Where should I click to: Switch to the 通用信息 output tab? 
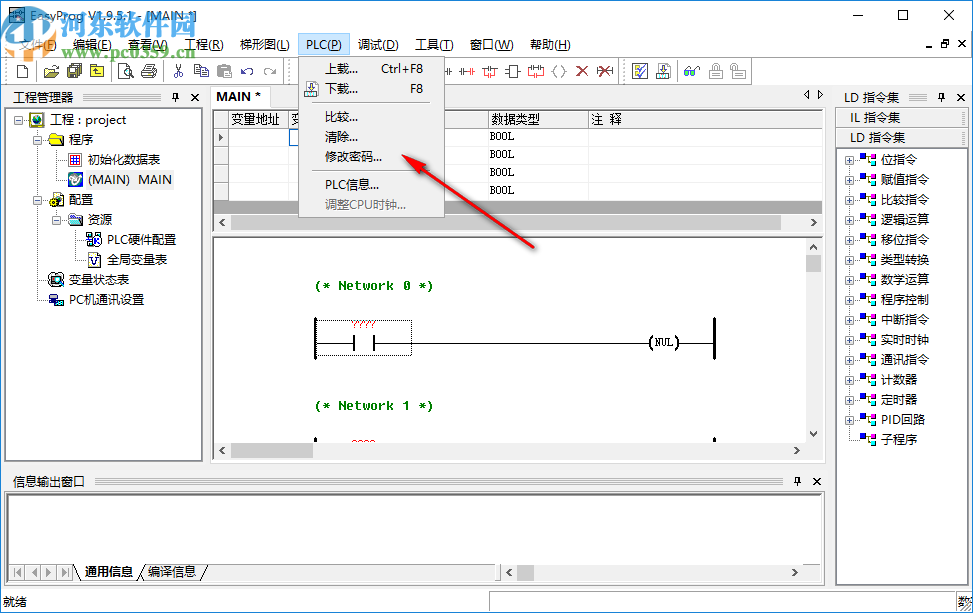click(109, 571)
